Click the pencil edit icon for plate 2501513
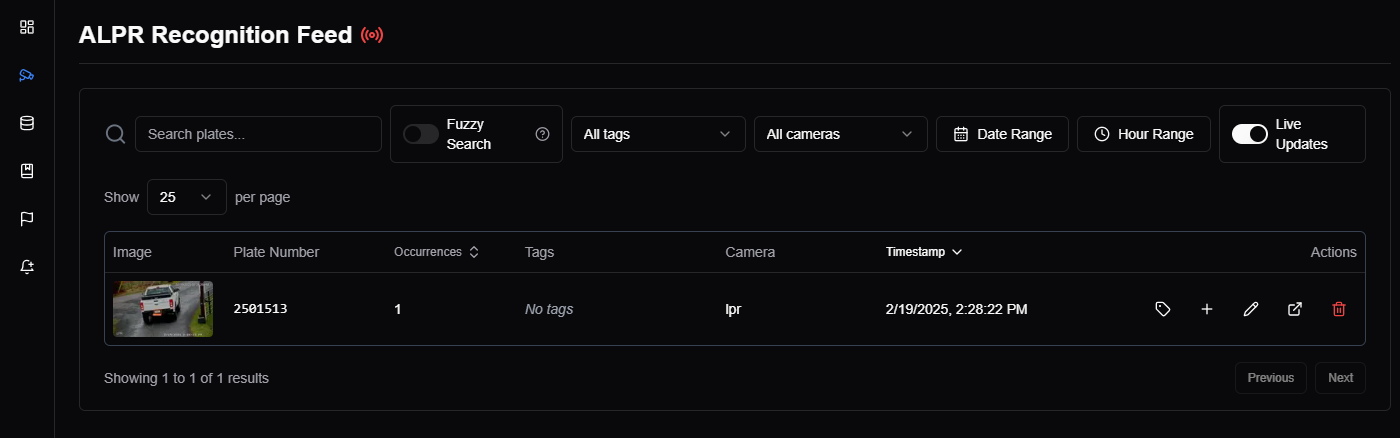This screenshot has height=438, width=1400. coord(1250,309)
